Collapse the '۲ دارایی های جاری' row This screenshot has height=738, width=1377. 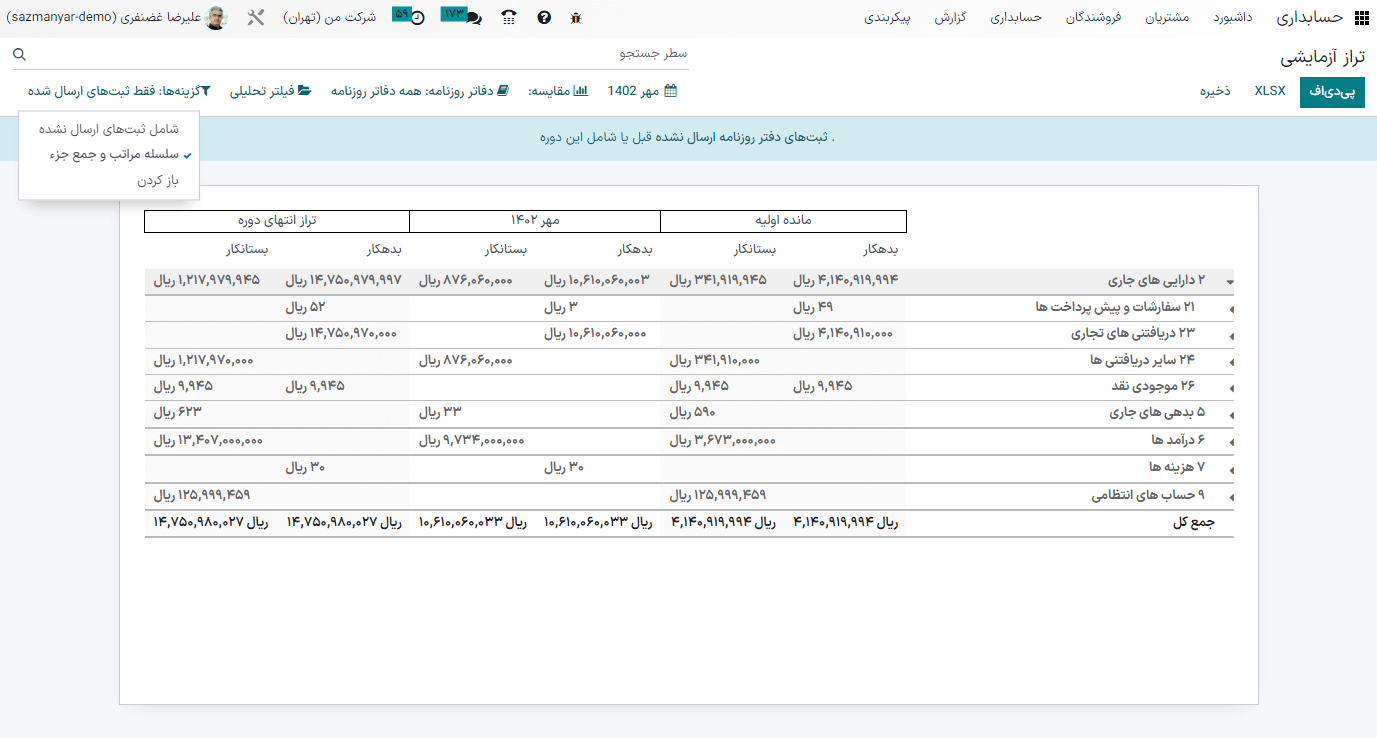pos(1229,282)
